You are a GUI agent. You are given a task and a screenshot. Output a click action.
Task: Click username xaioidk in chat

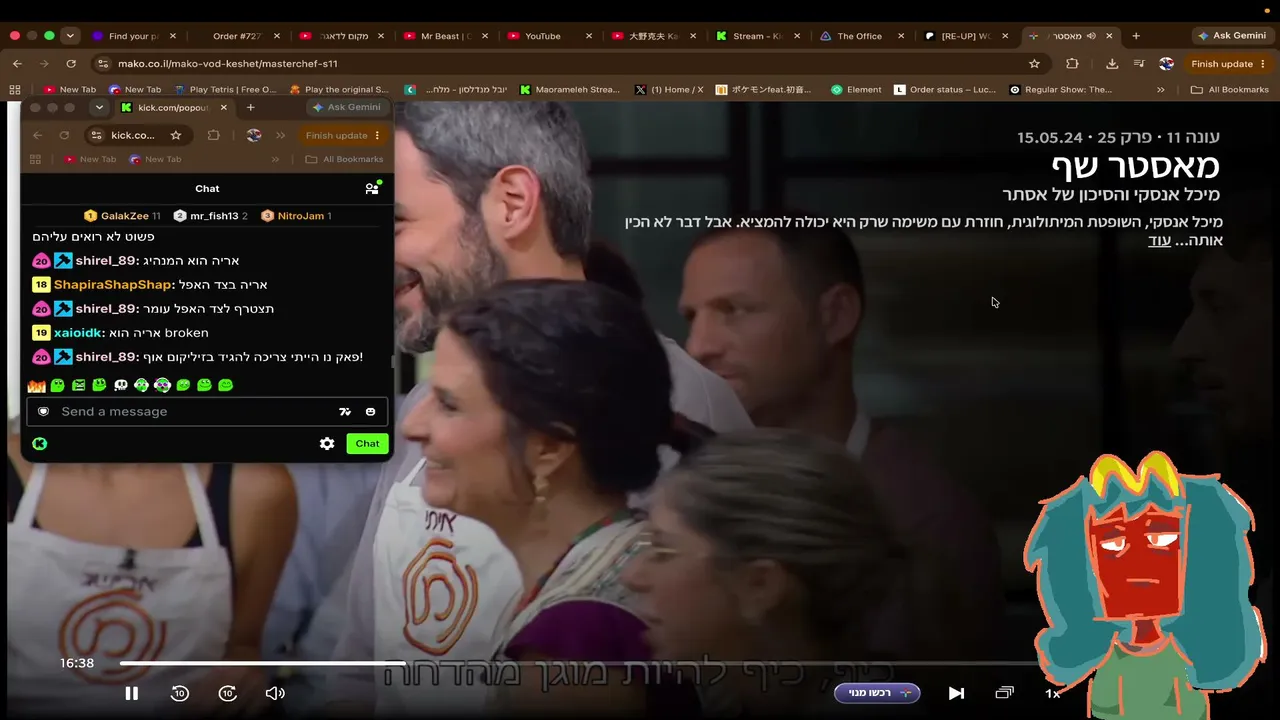click(x=80, y=333)
